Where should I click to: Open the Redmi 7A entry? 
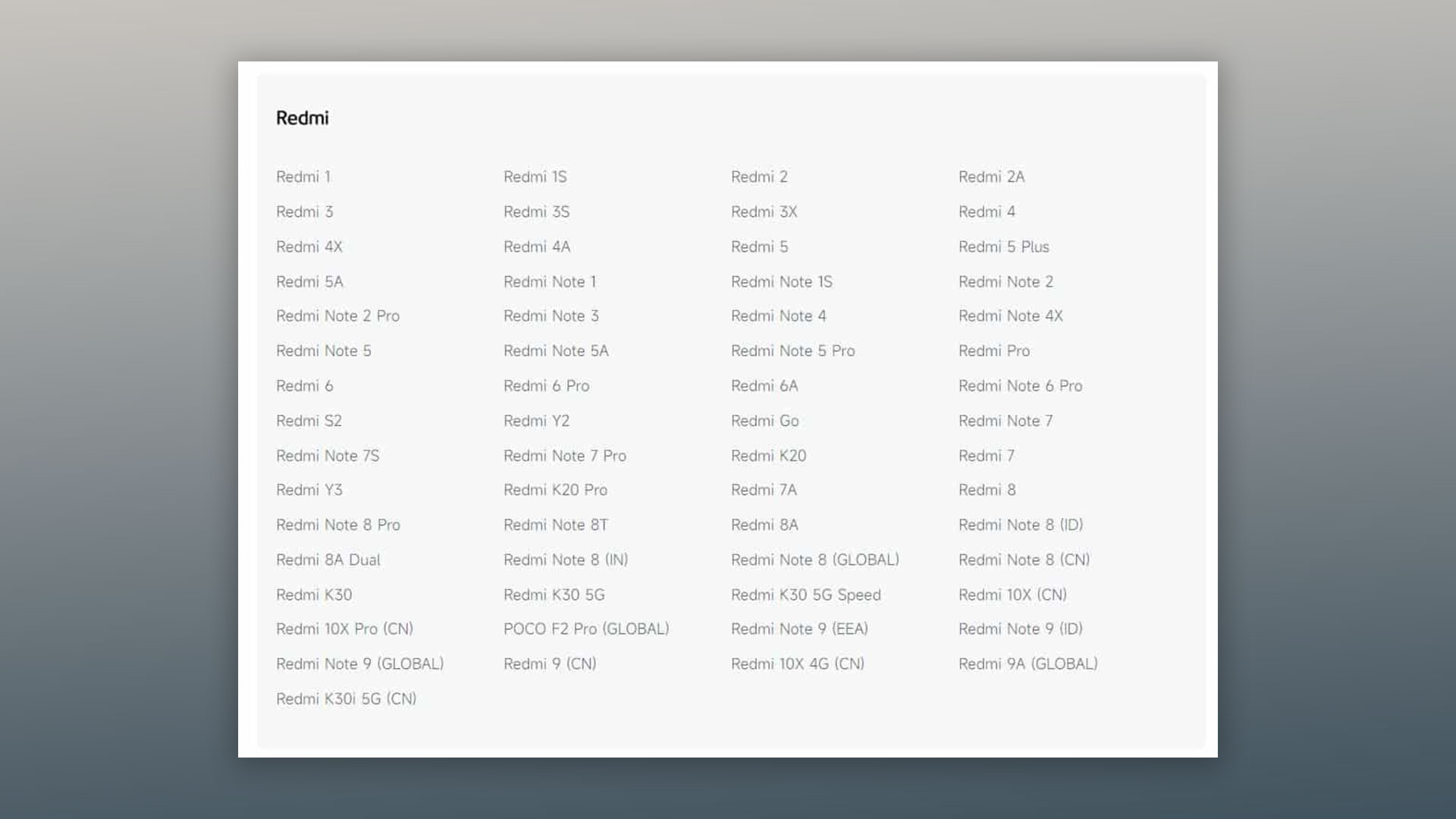(764, 490)
